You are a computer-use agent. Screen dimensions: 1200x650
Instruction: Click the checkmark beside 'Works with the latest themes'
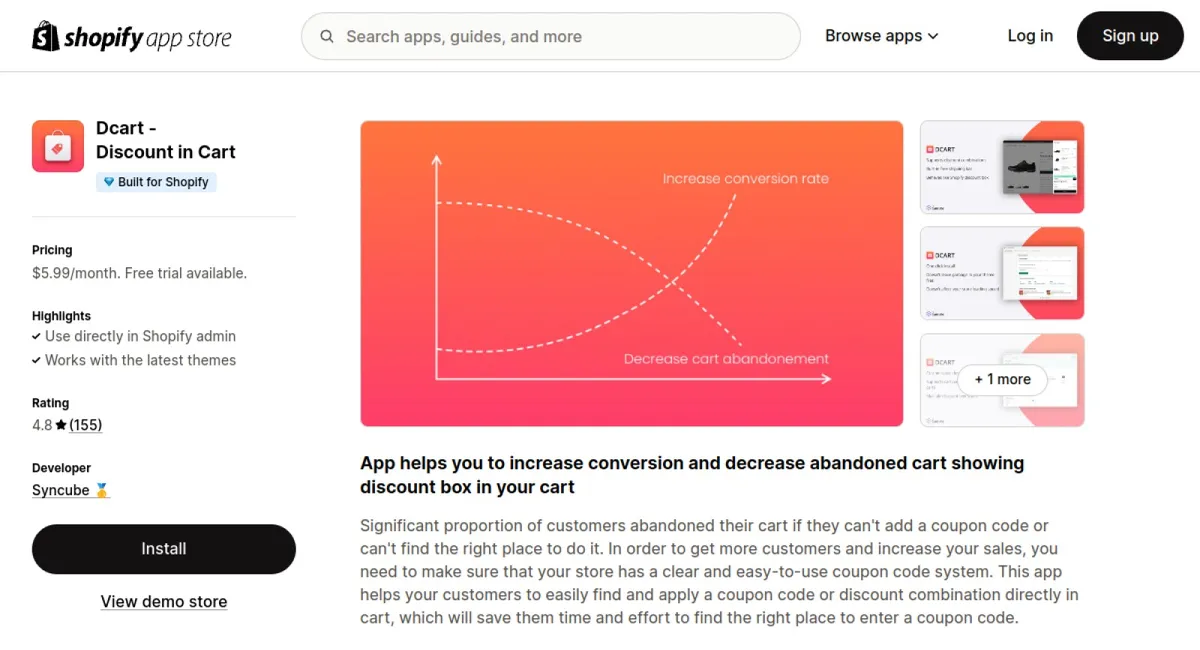pos(38,360)
